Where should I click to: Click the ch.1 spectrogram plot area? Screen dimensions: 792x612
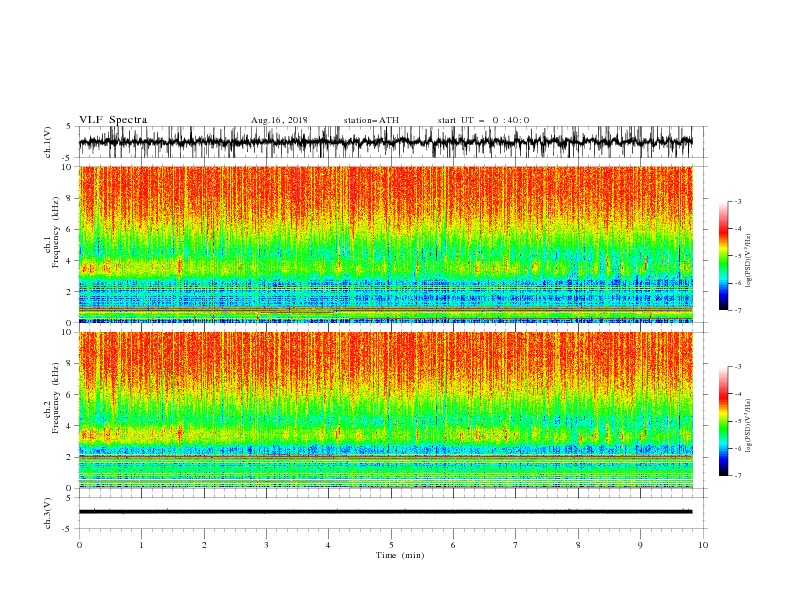coord(386,244)
